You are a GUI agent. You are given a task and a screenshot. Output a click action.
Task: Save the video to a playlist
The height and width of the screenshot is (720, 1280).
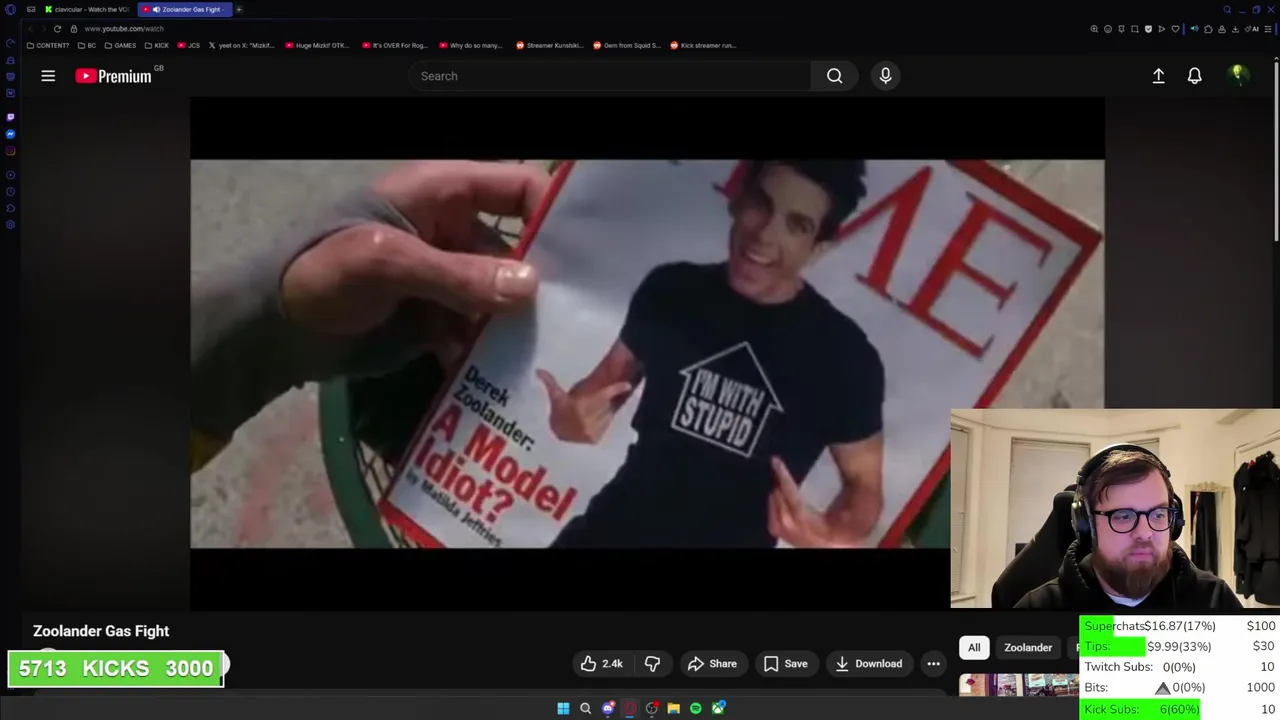pos(785,664)
